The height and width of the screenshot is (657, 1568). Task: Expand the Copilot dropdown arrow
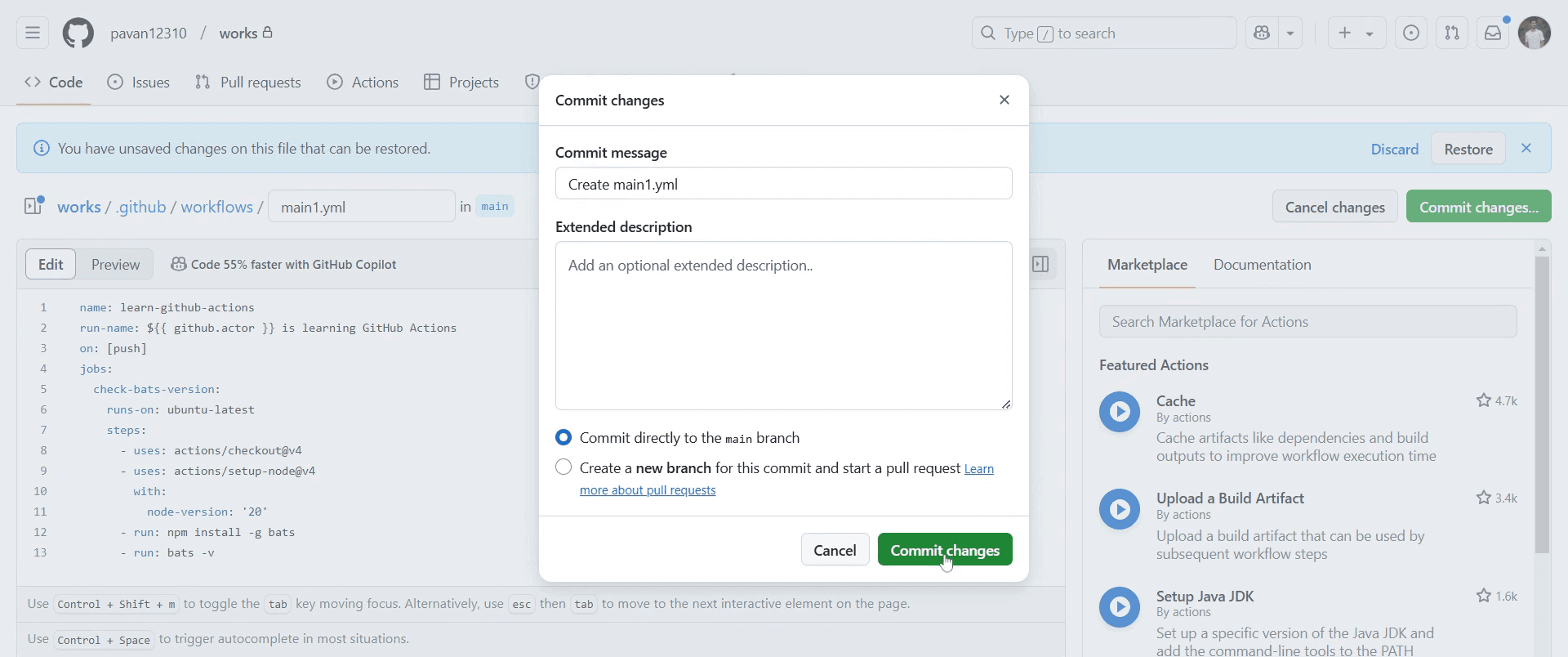[x=1290, y=34]
